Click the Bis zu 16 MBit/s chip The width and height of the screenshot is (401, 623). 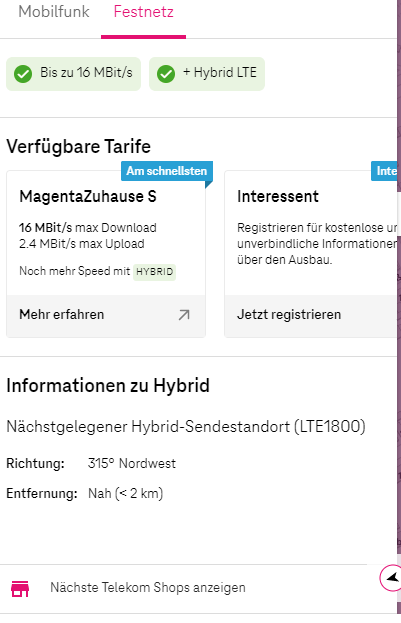click(74, 74)
